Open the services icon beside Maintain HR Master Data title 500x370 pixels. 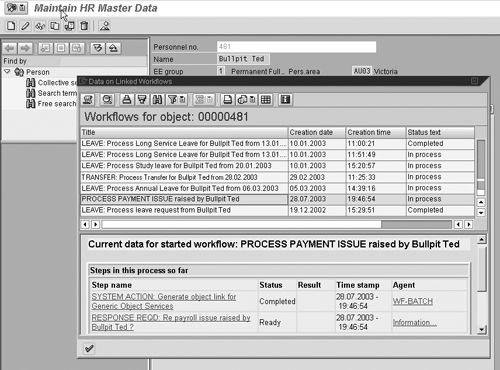(12, 8)
